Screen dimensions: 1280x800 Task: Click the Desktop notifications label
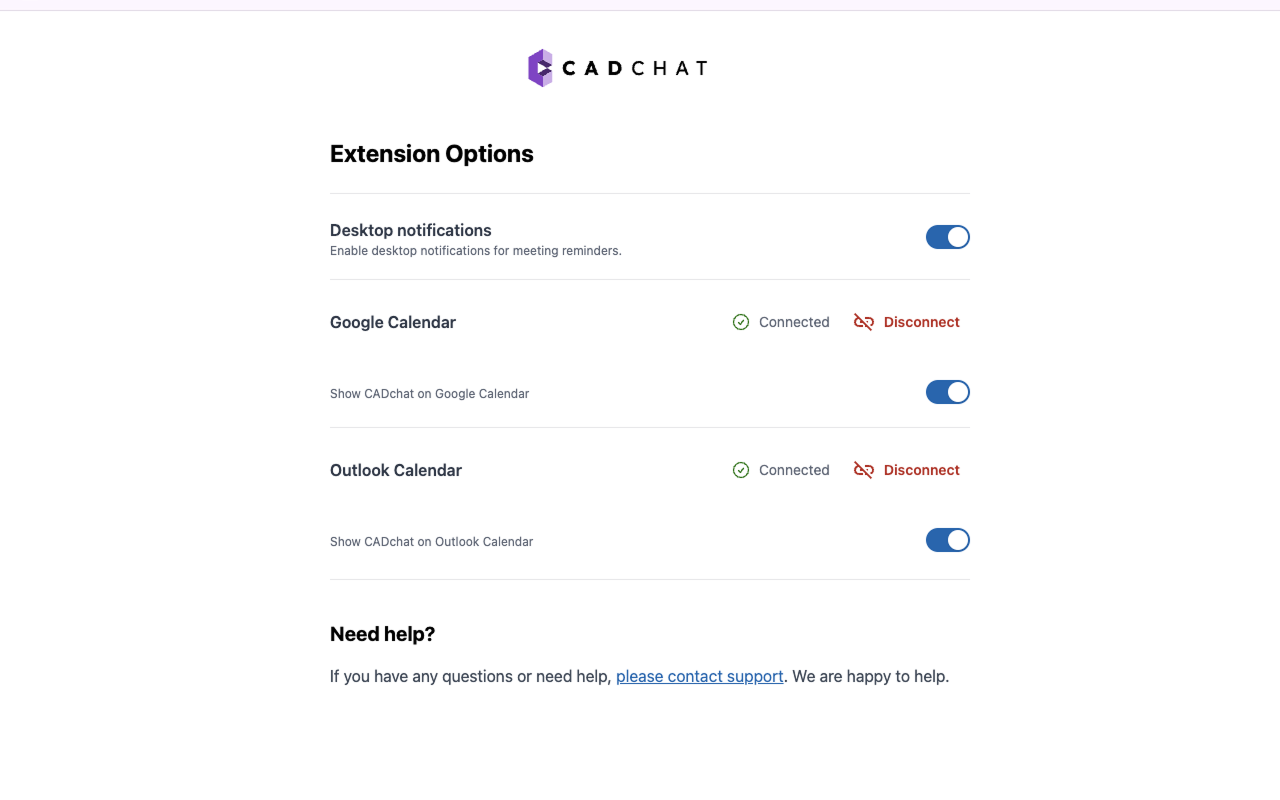[411, 230]
